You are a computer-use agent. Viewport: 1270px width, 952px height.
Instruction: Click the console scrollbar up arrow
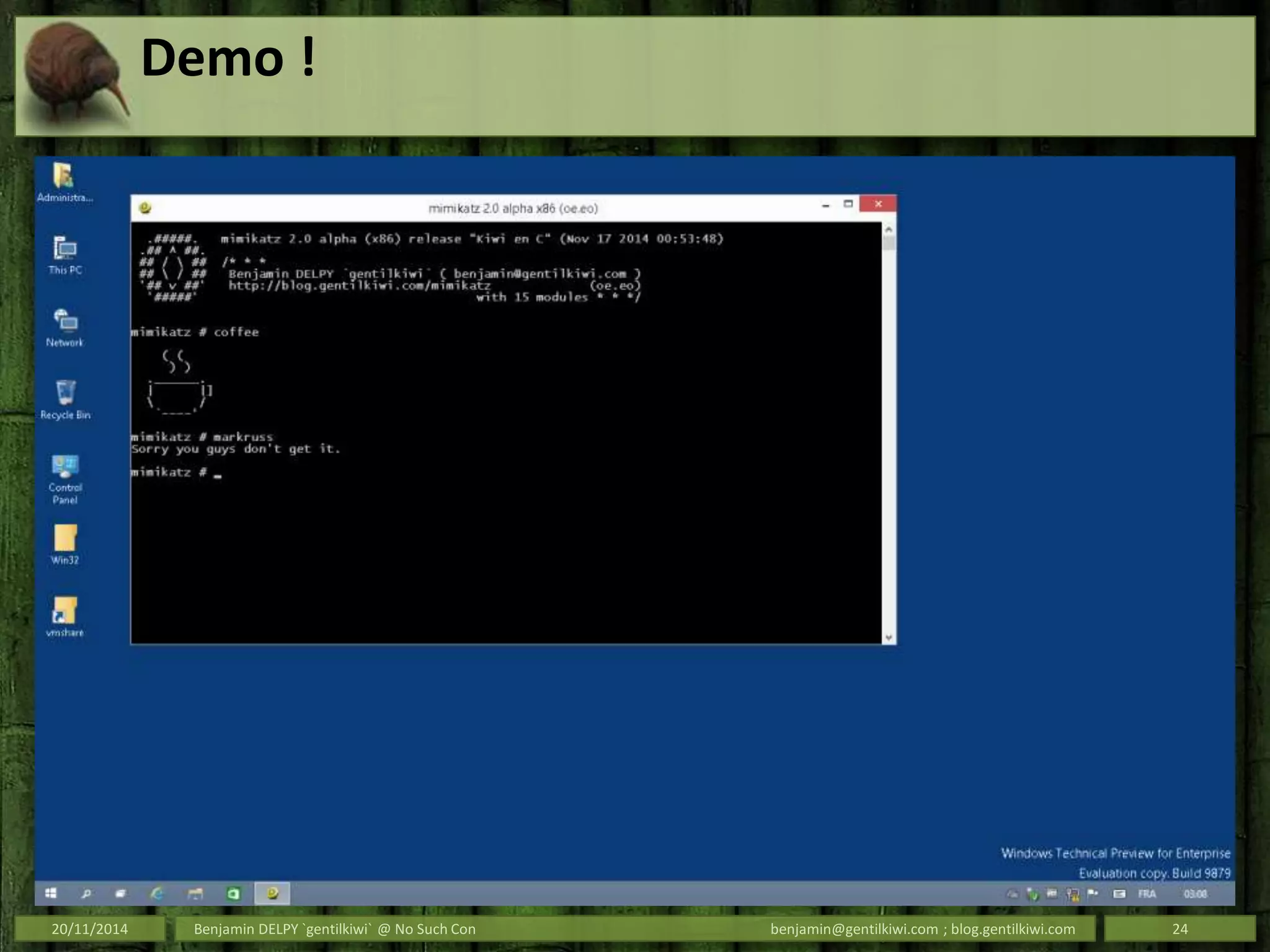click(x=889, y=229)
